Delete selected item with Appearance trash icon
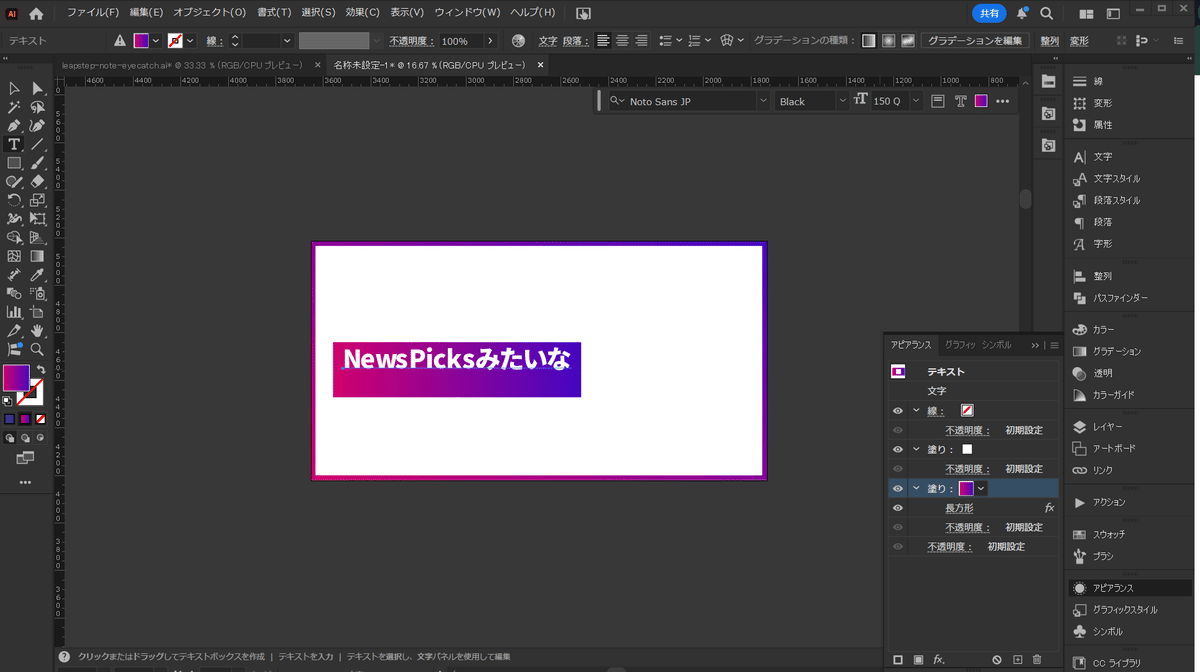 pos(1037,660)
